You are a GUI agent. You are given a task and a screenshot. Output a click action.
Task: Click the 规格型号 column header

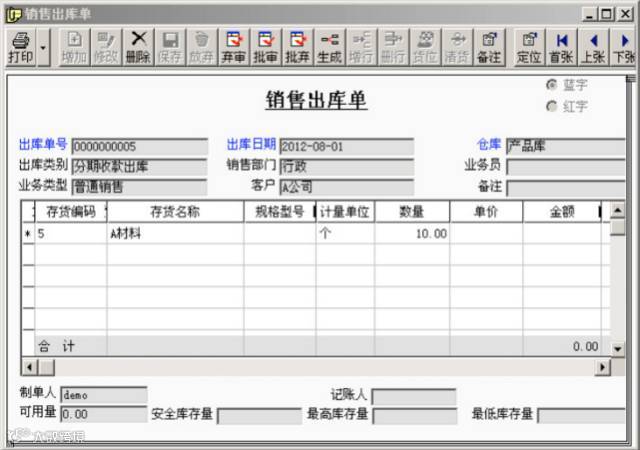[x=280, y=212]
